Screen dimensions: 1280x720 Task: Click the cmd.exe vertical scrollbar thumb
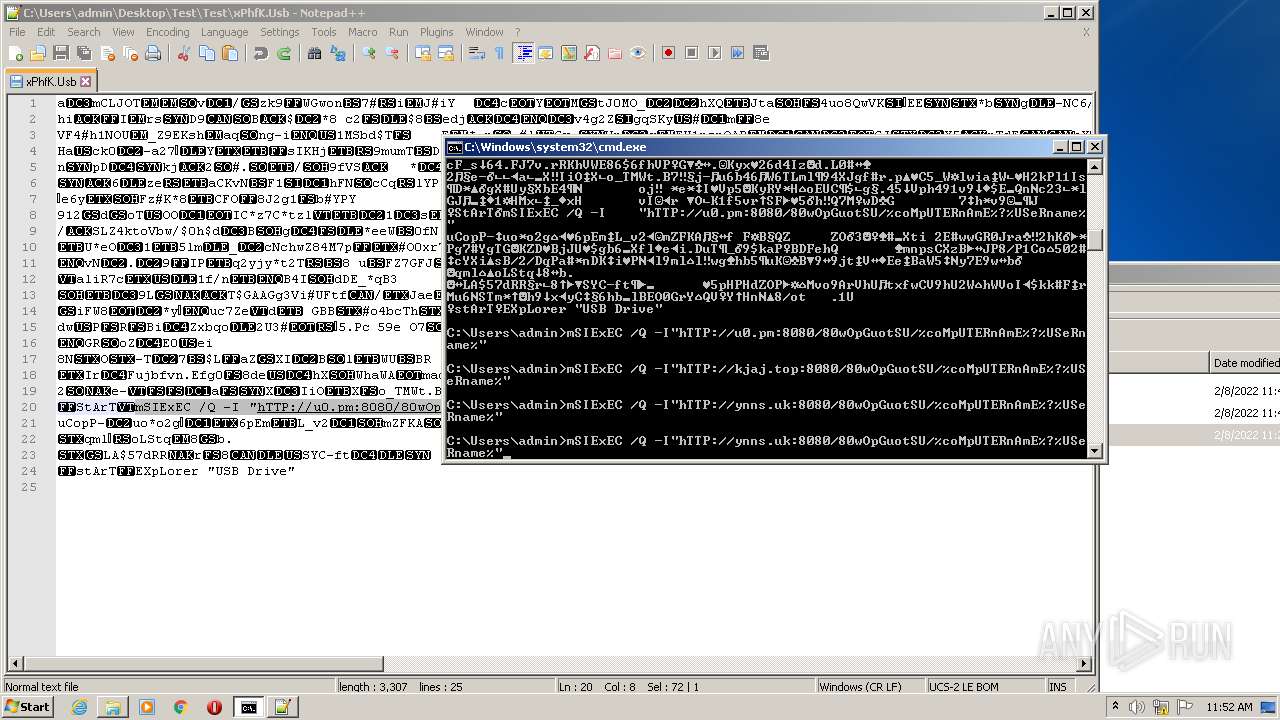coord(1094,239)
